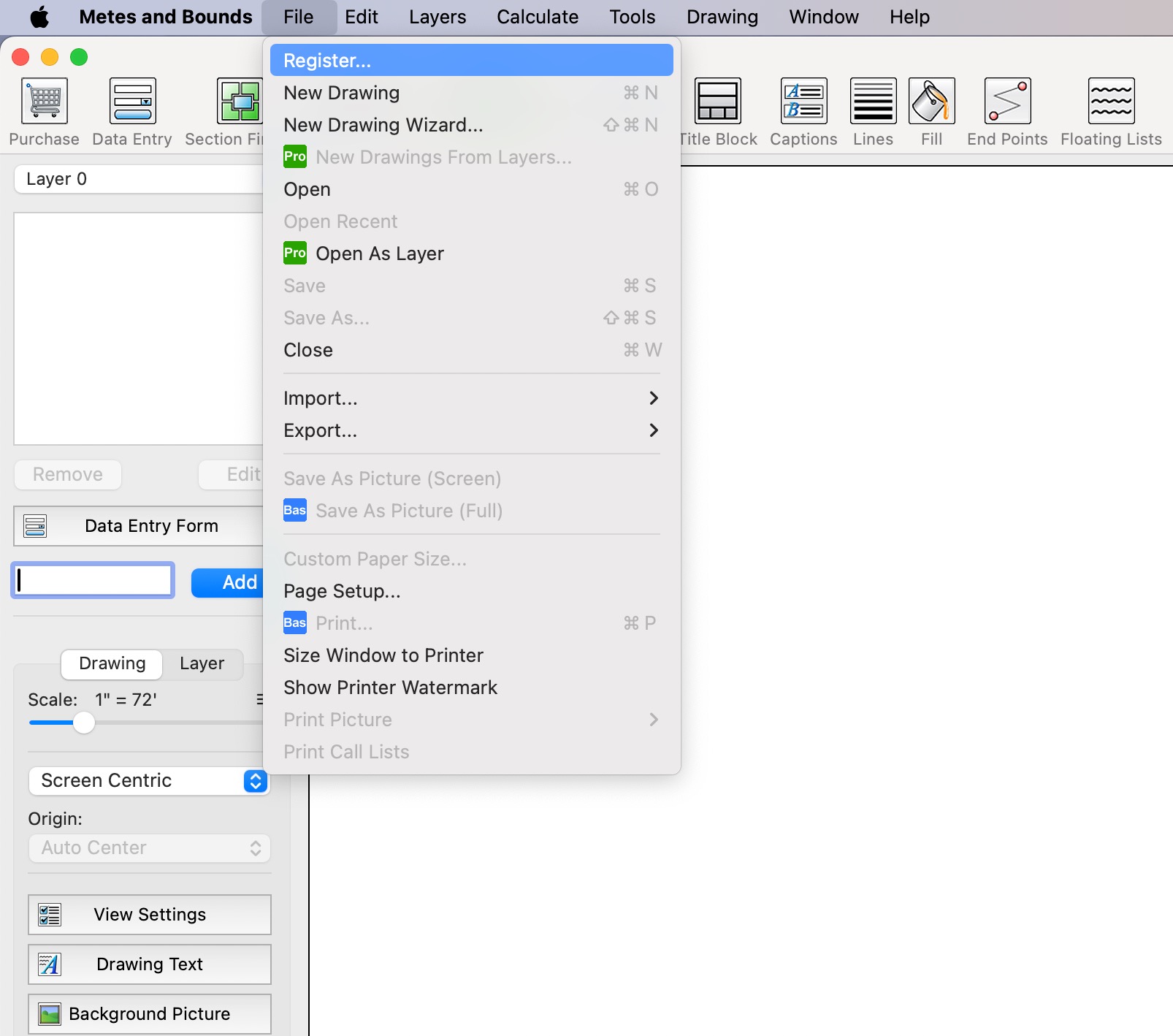Select the Lines toolbar icon
This screenshot has width=1173, height=1036.
coord(873,102)
